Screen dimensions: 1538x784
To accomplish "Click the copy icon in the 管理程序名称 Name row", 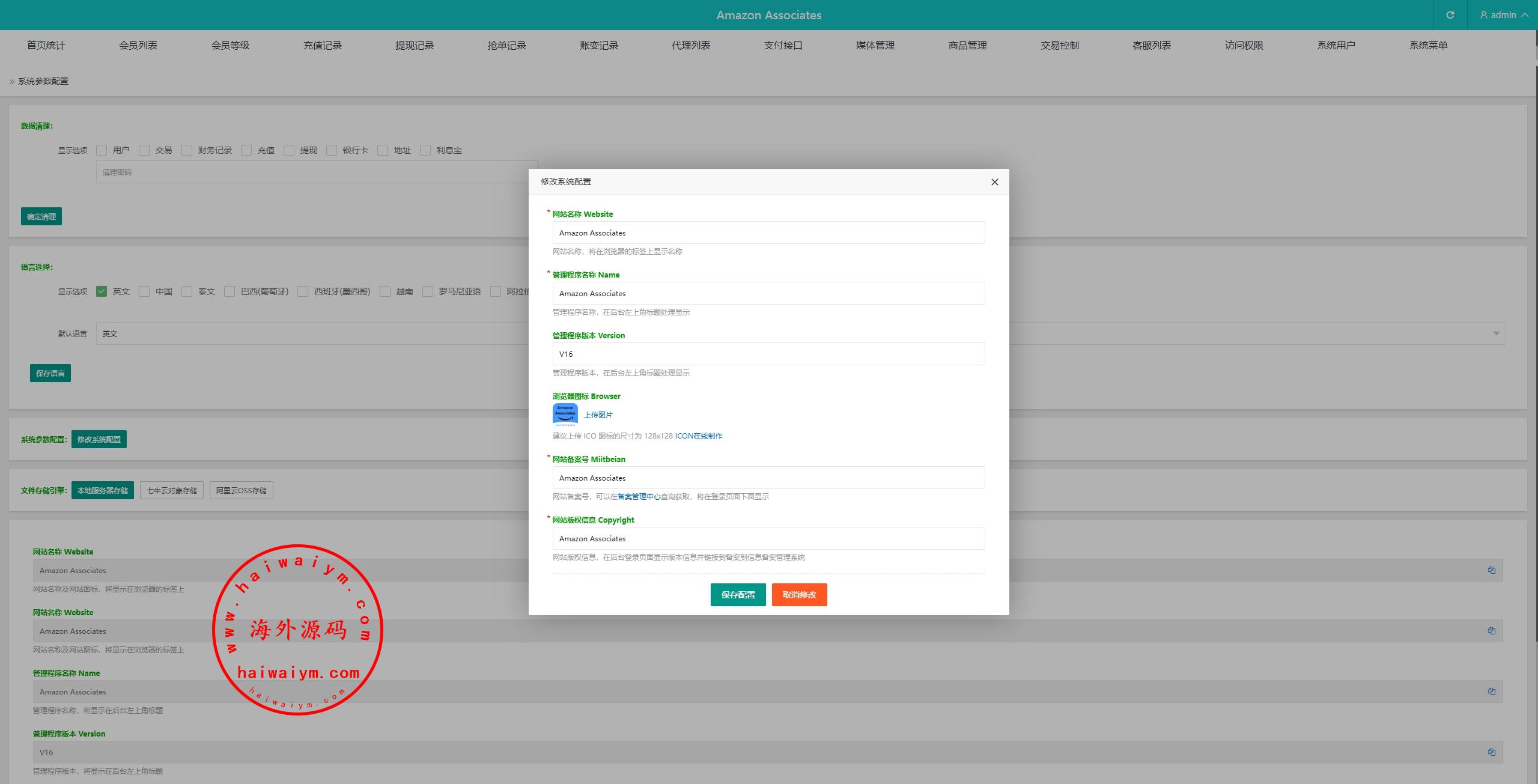I will (1491, 691).
